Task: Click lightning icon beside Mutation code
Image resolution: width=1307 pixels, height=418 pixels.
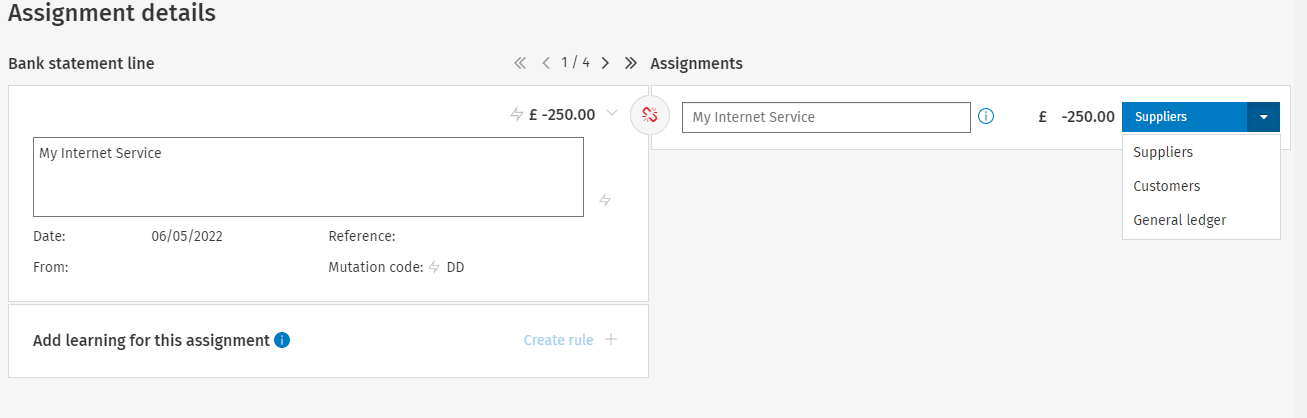Action: coord(434,267)
